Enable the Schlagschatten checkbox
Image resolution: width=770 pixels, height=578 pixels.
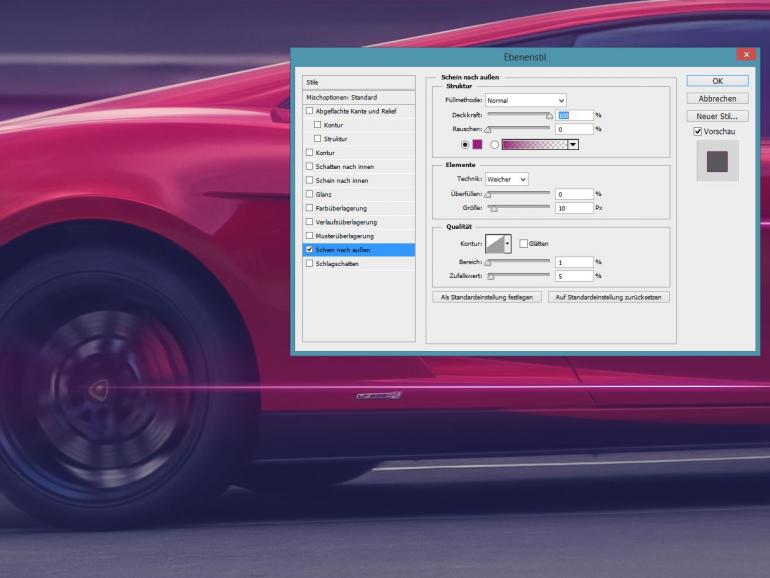pos(310,264)
